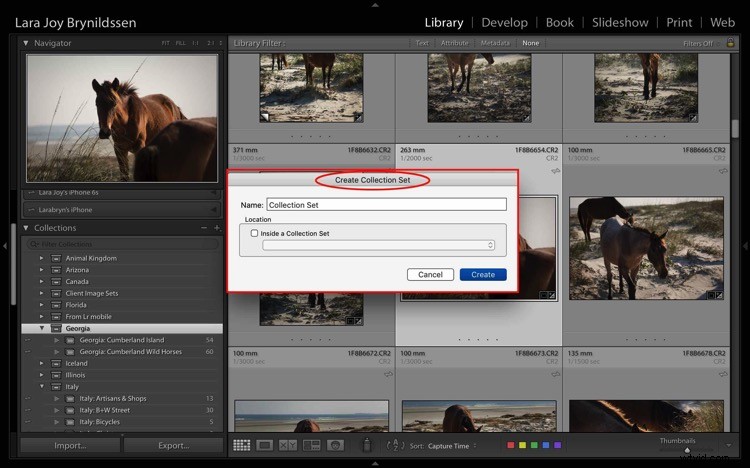Collapse the Navigator panel
This screenshot has width=750, height=468.
pos(26,43)
